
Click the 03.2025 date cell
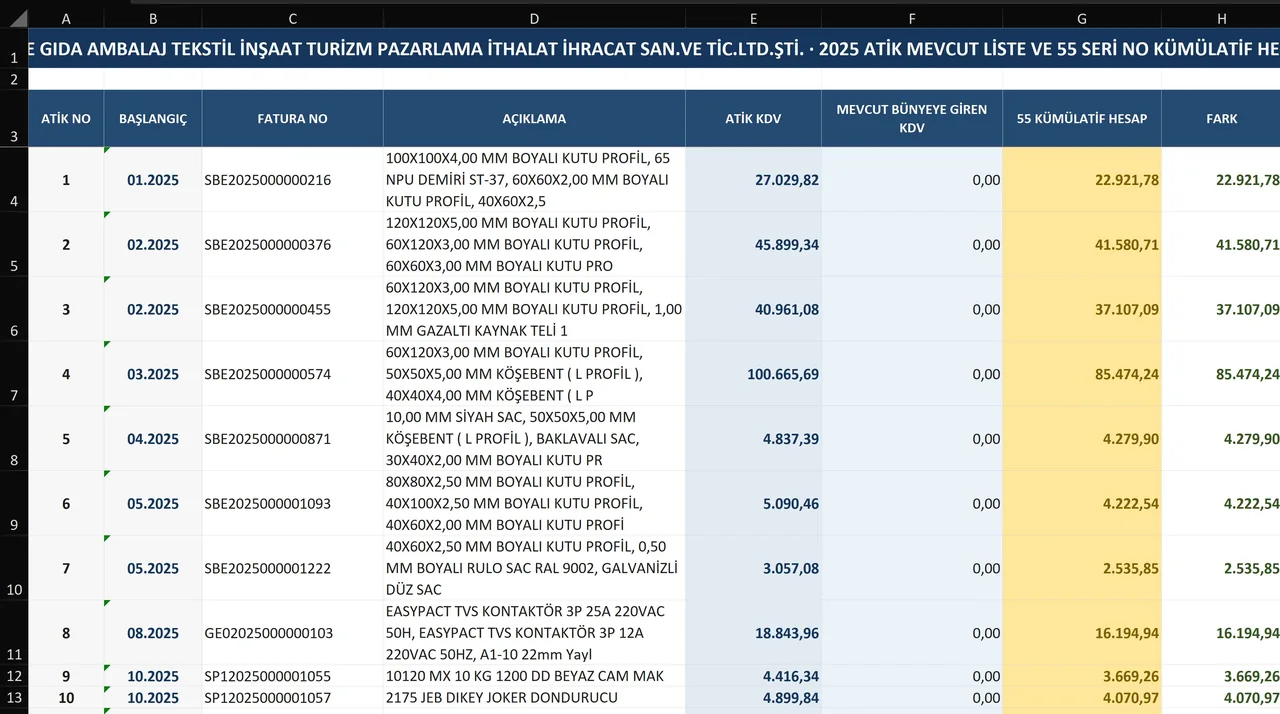[153, 374]
